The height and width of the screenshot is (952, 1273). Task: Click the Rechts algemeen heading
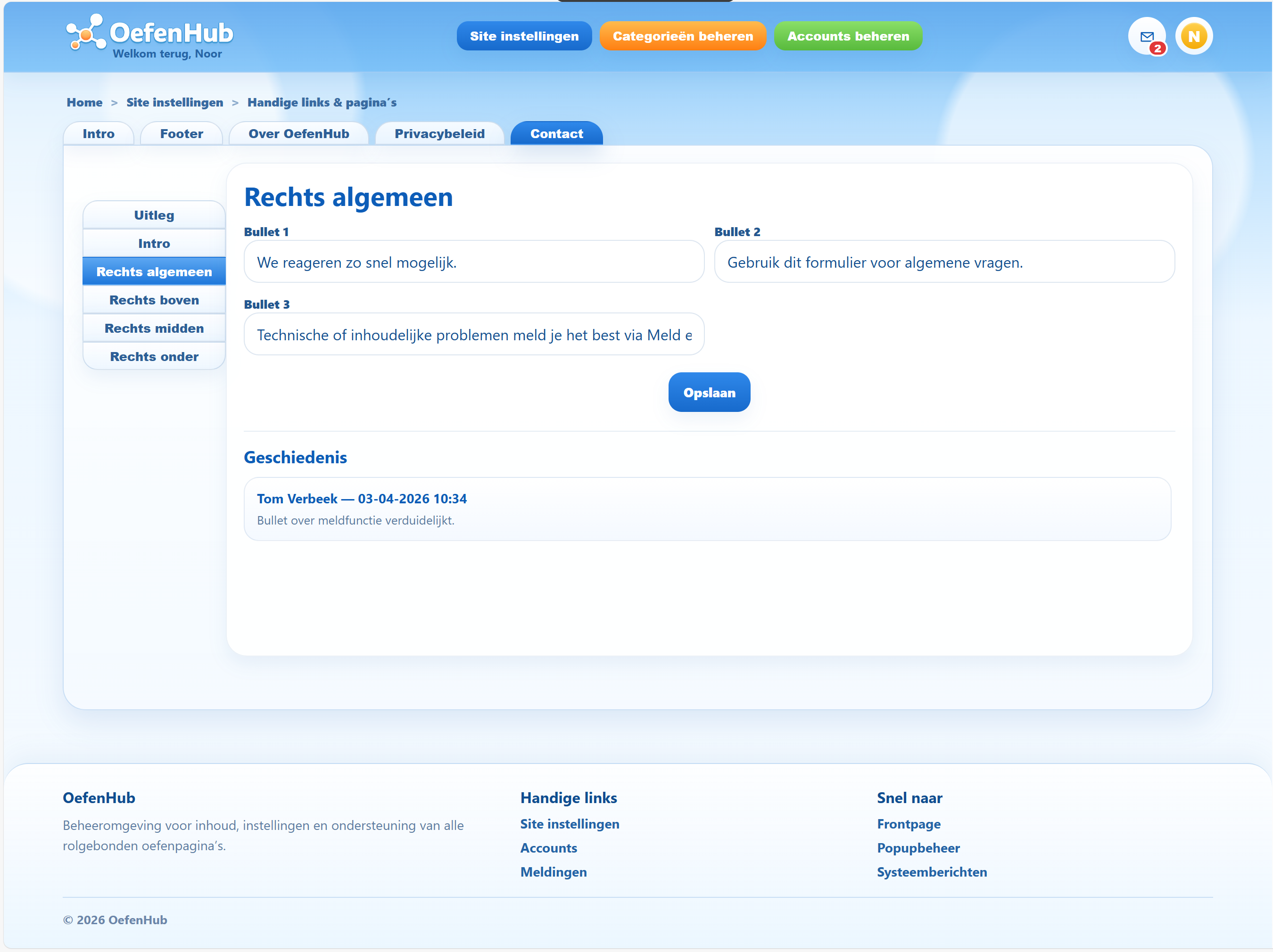pyautogui.click(x=349, y=197)
